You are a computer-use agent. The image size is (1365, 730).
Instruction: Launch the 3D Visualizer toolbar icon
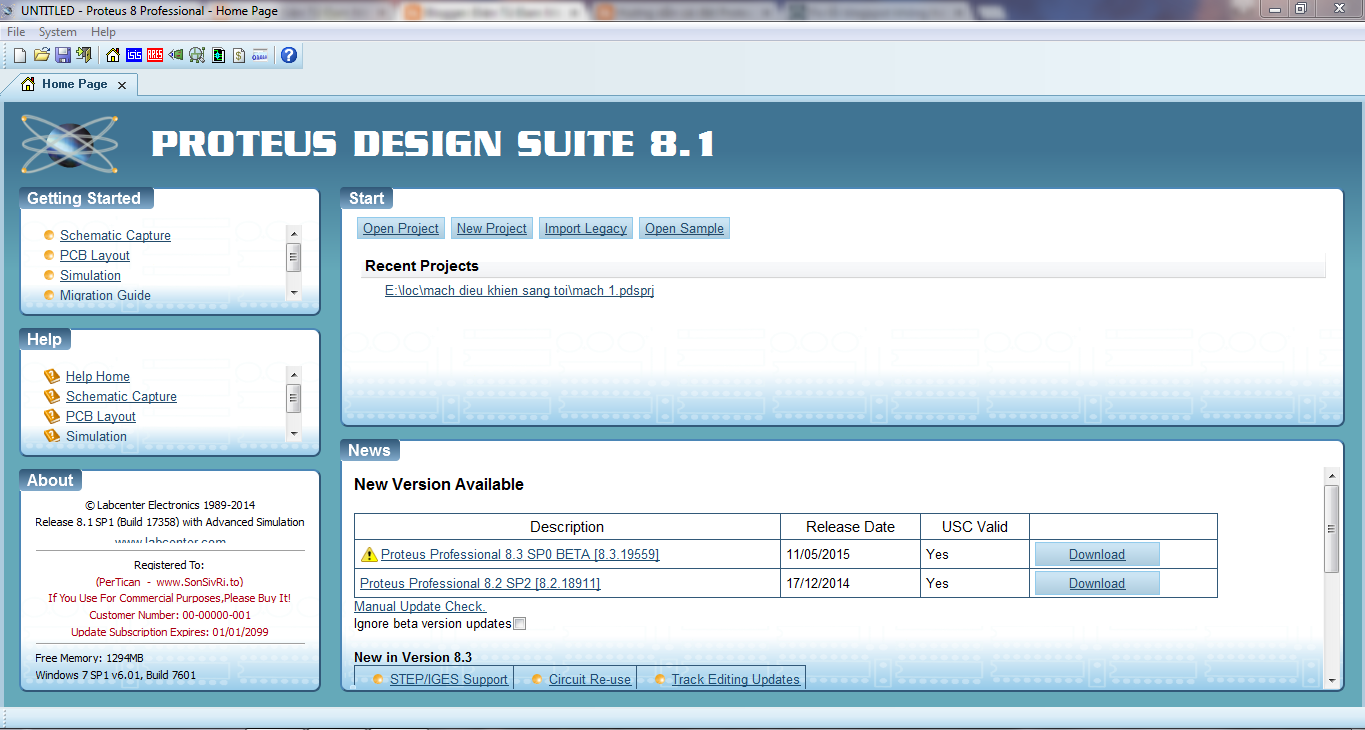coord(176,55)
